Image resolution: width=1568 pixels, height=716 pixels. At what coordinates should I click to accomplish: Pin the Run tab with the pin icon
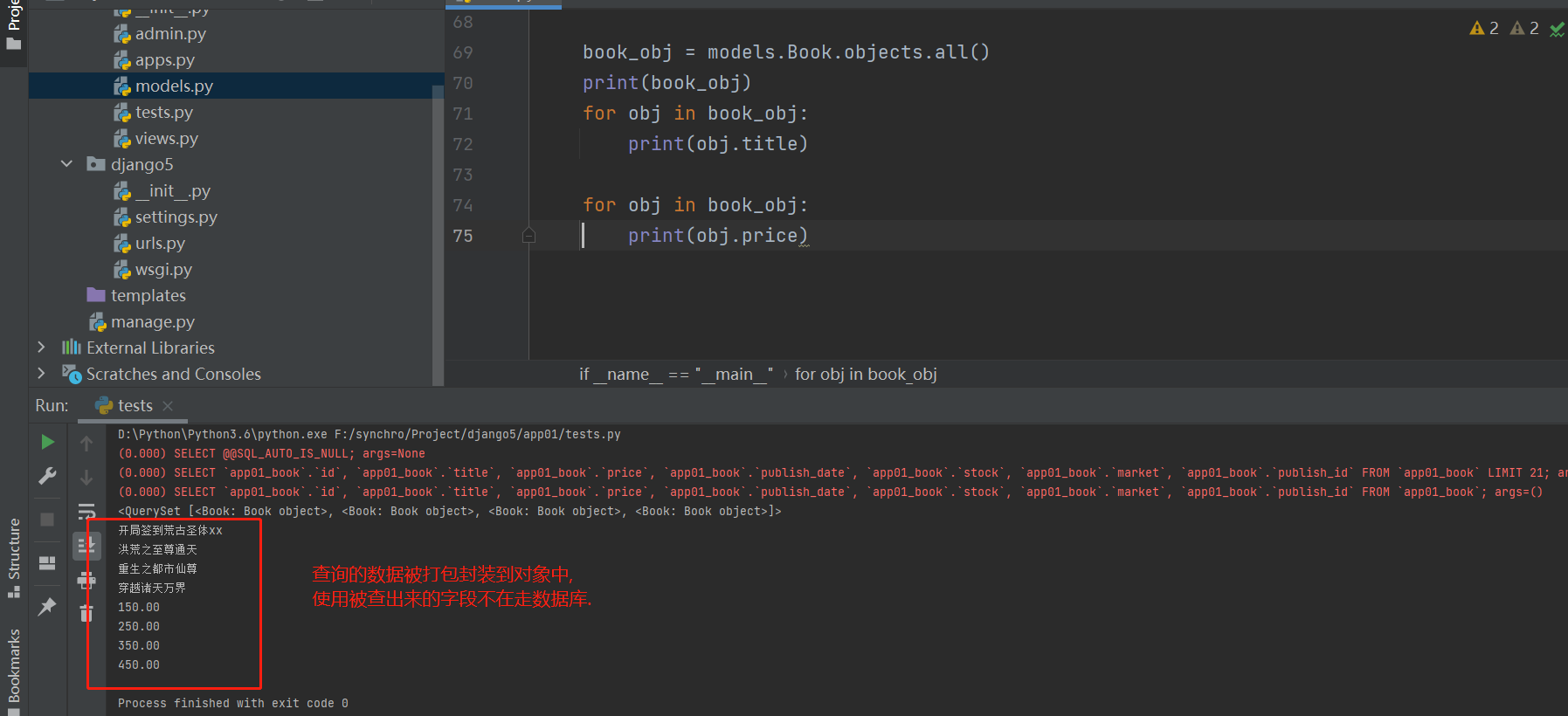pos(47,606)
